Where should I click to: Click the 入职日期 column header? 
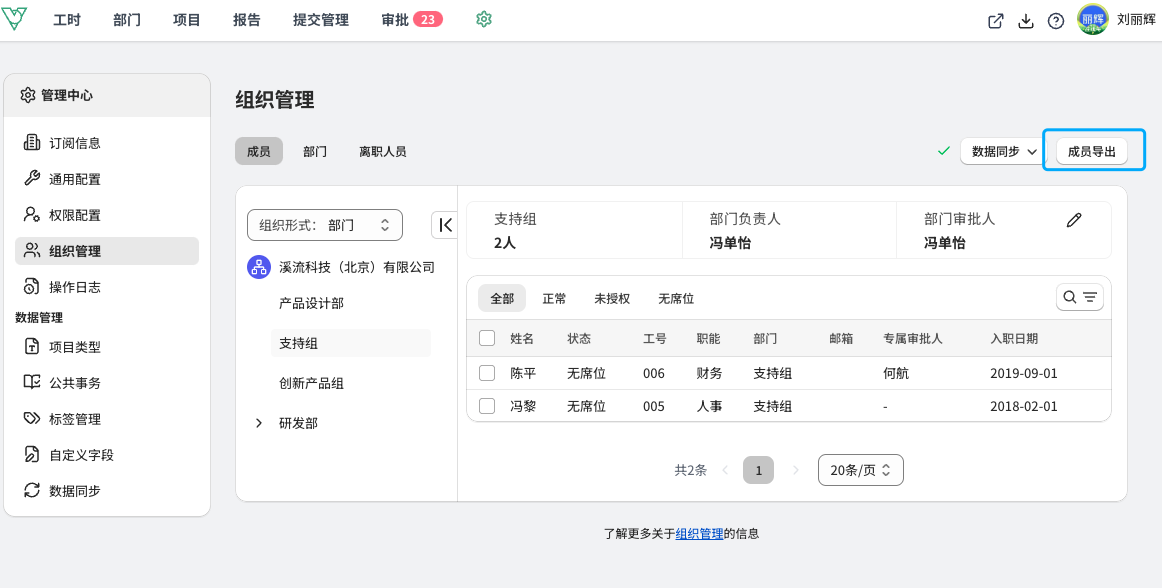pyautogui.click(x=1014, y=338)
